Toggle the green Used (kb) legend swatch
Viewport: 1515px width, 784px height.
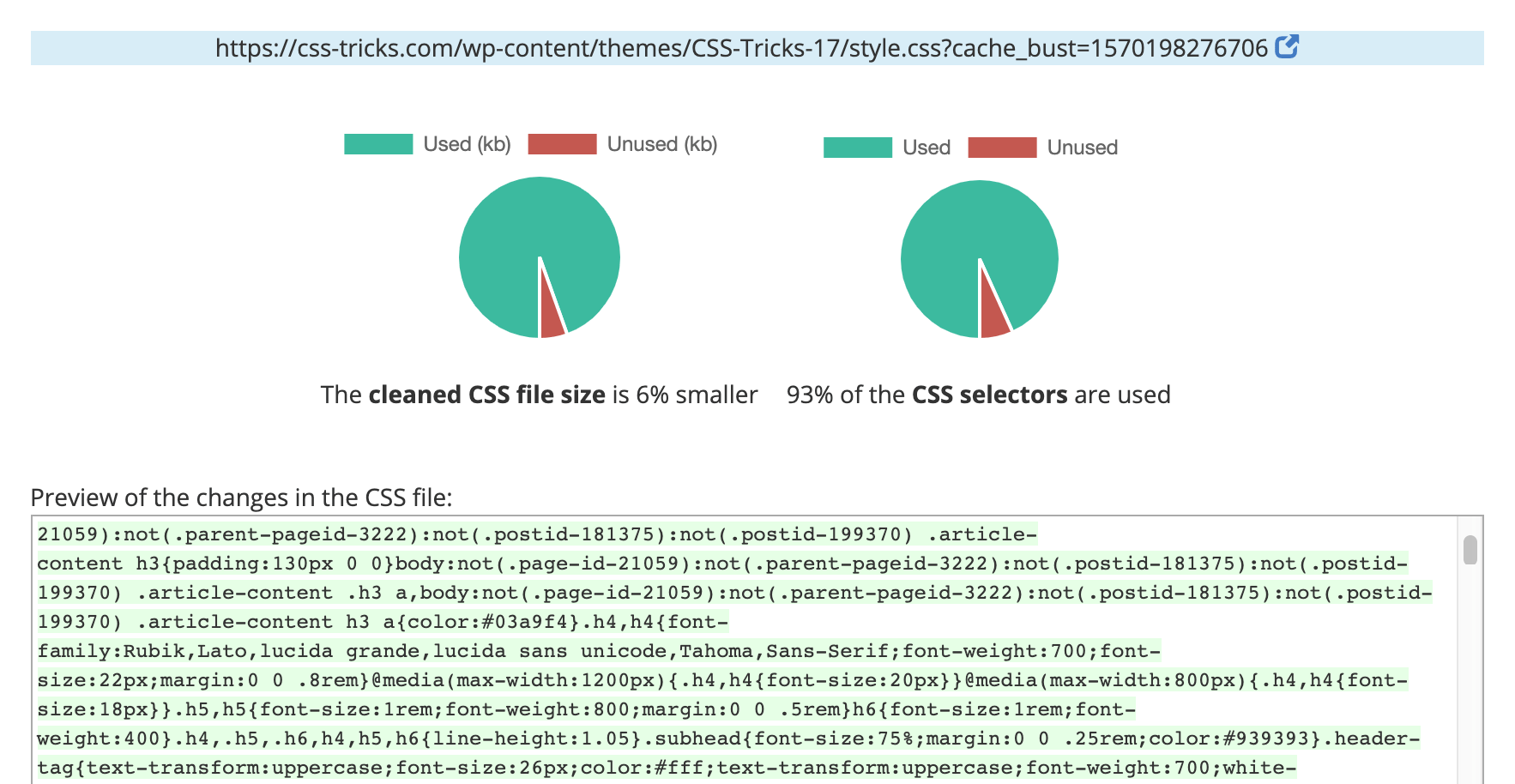(x=378, y=144)
